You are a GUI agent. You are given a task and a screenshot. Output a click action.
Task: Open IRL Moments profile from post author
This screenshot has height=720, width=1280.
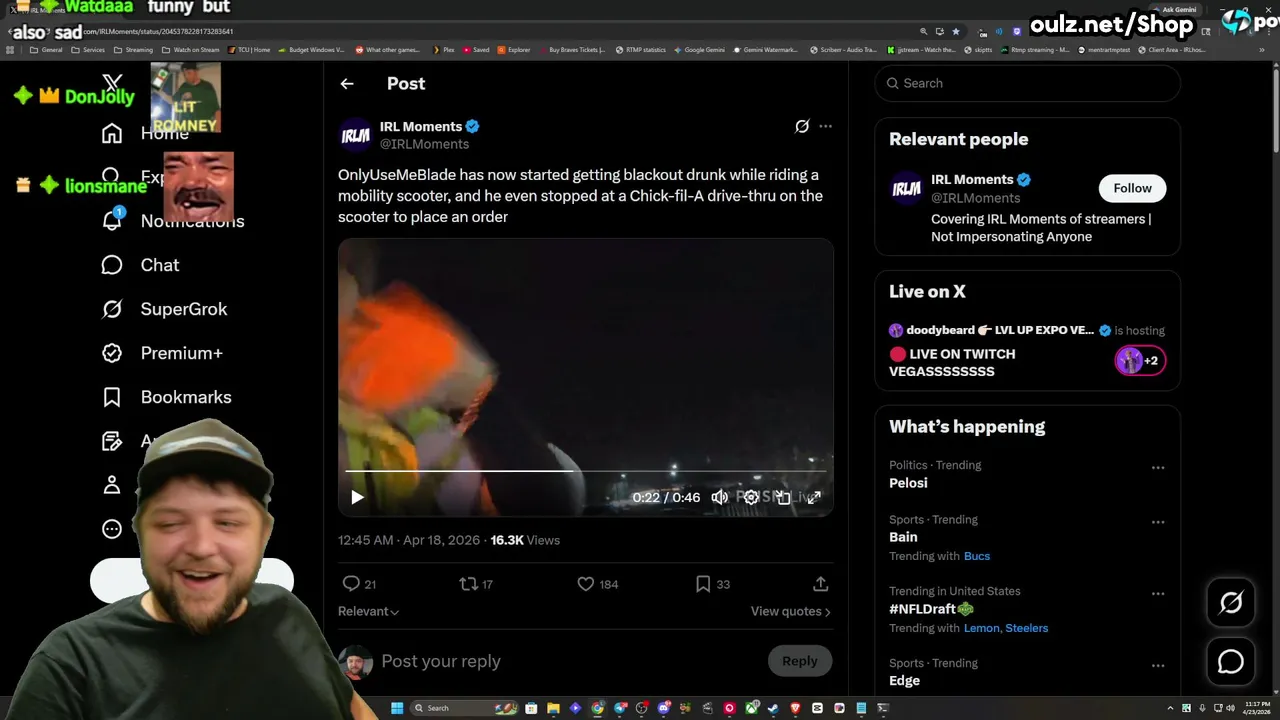point(421,126)
